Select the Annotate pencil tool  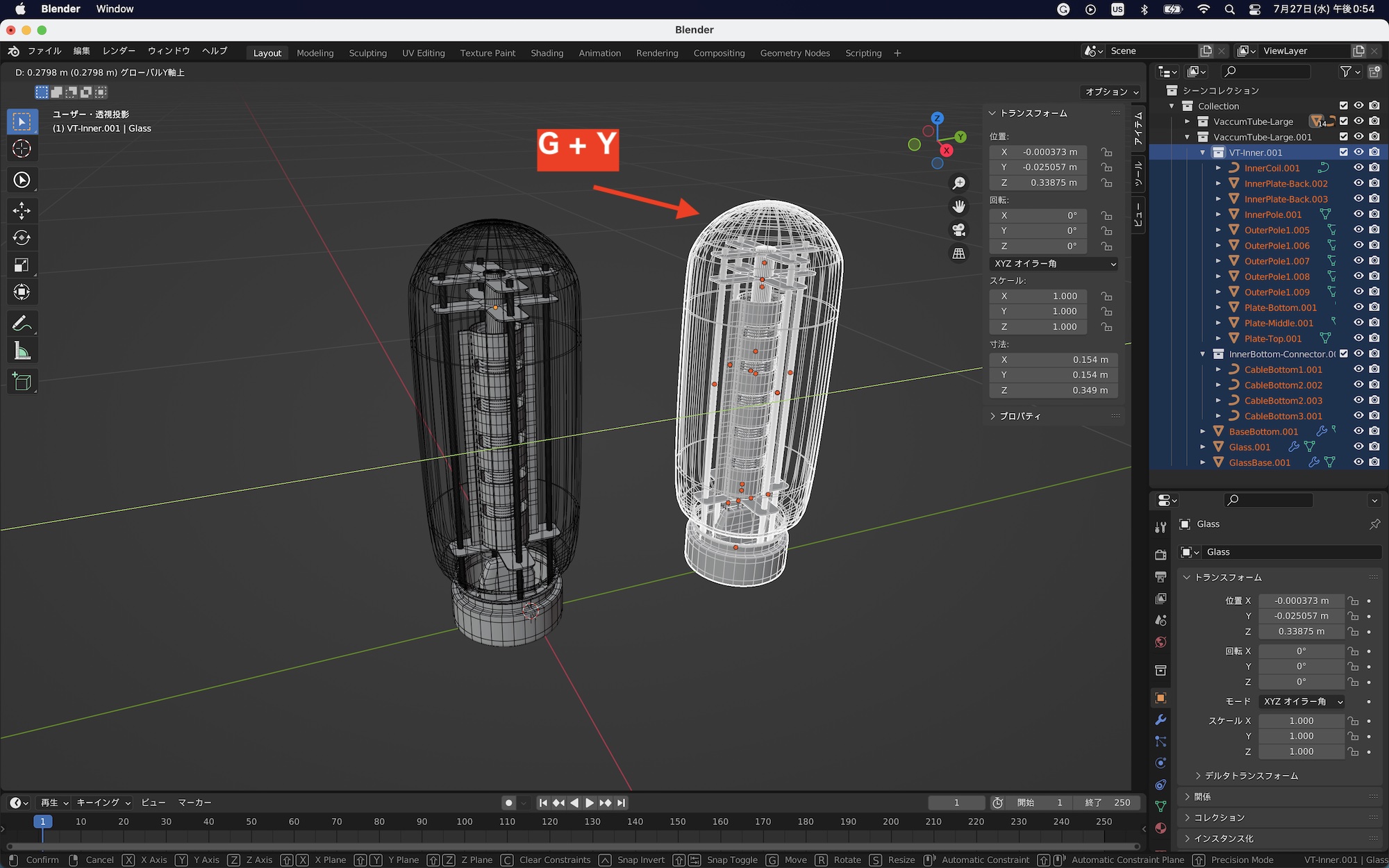coord(22,324)
